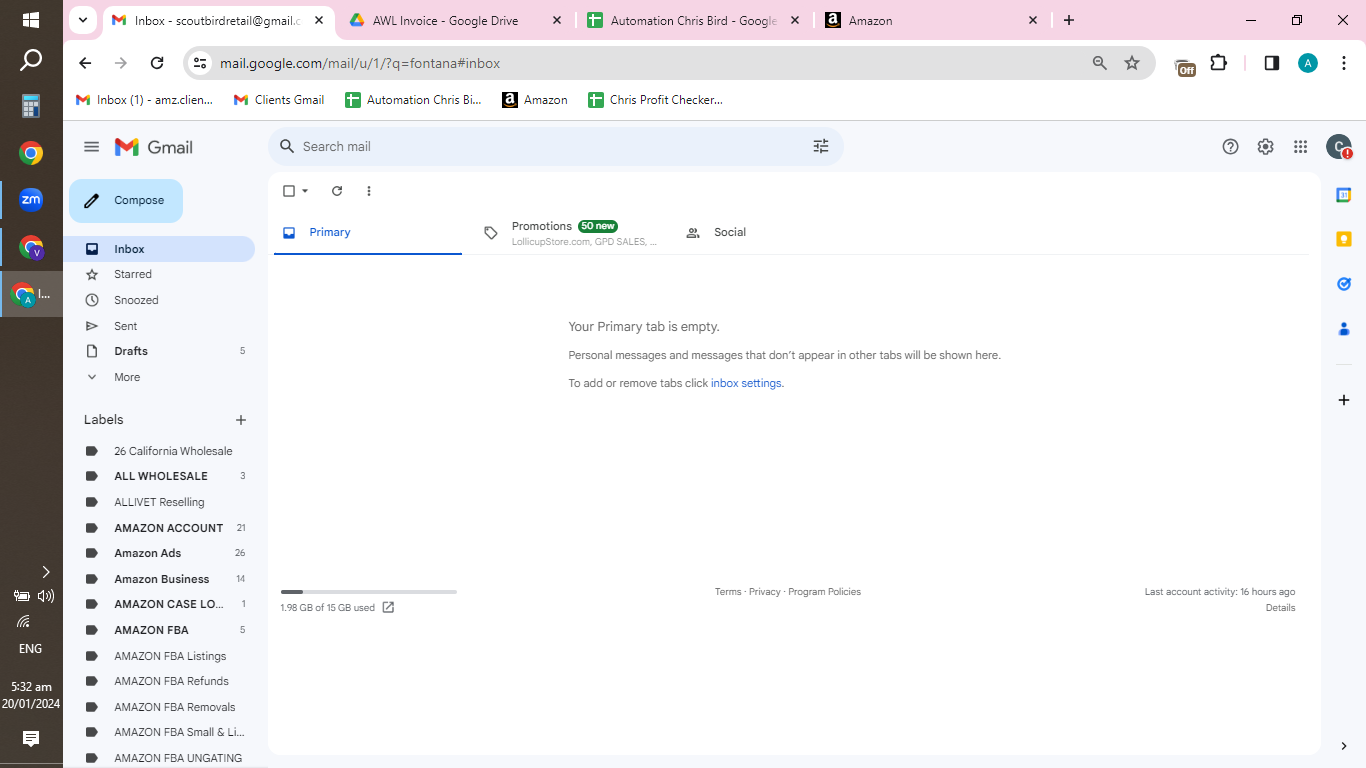
Task: Open the Google apps grid
Action: point(1300,147)
